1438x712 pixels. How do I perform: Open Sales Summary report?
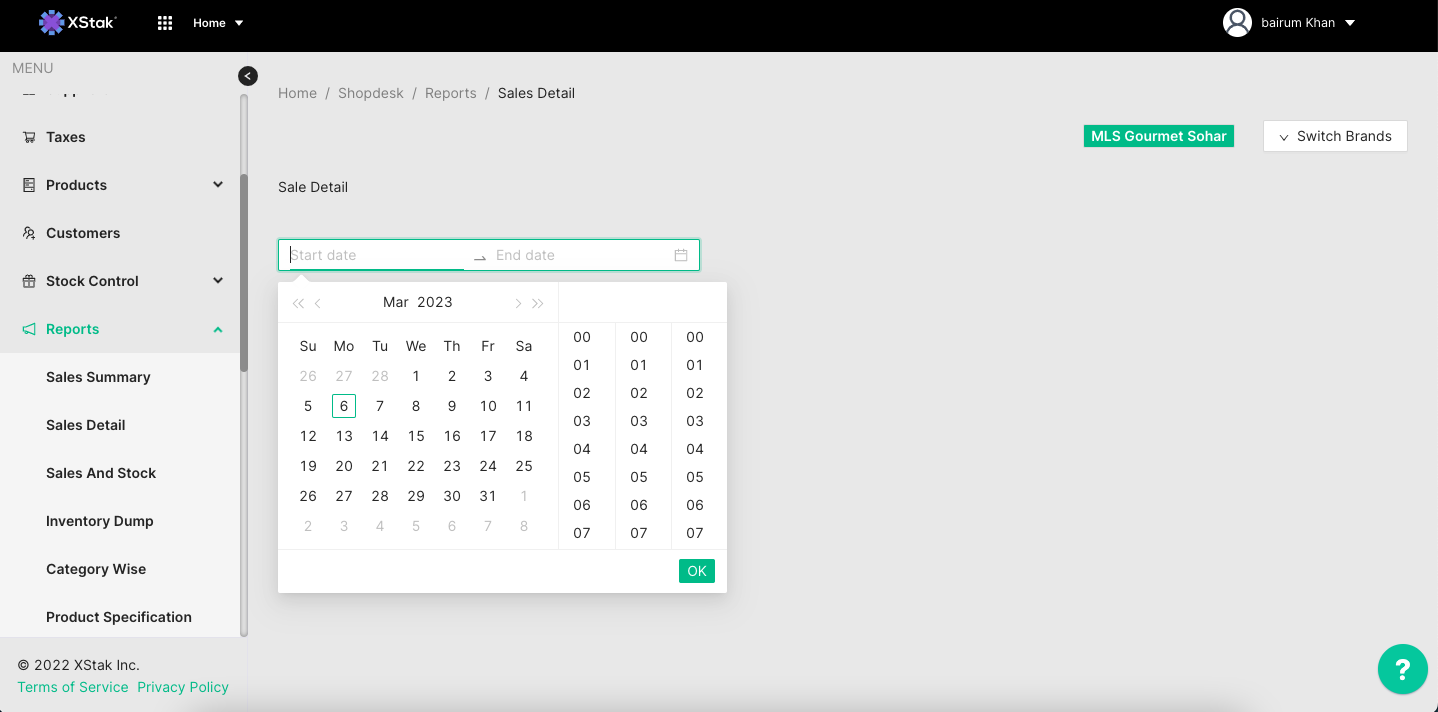point(98,377)
